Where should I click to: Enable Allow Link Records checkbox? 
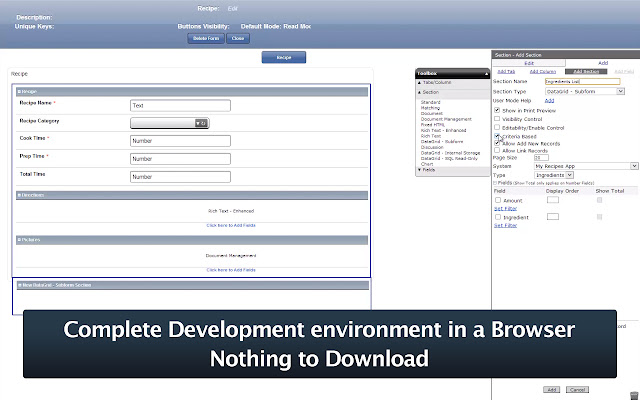tap(497, 150)
